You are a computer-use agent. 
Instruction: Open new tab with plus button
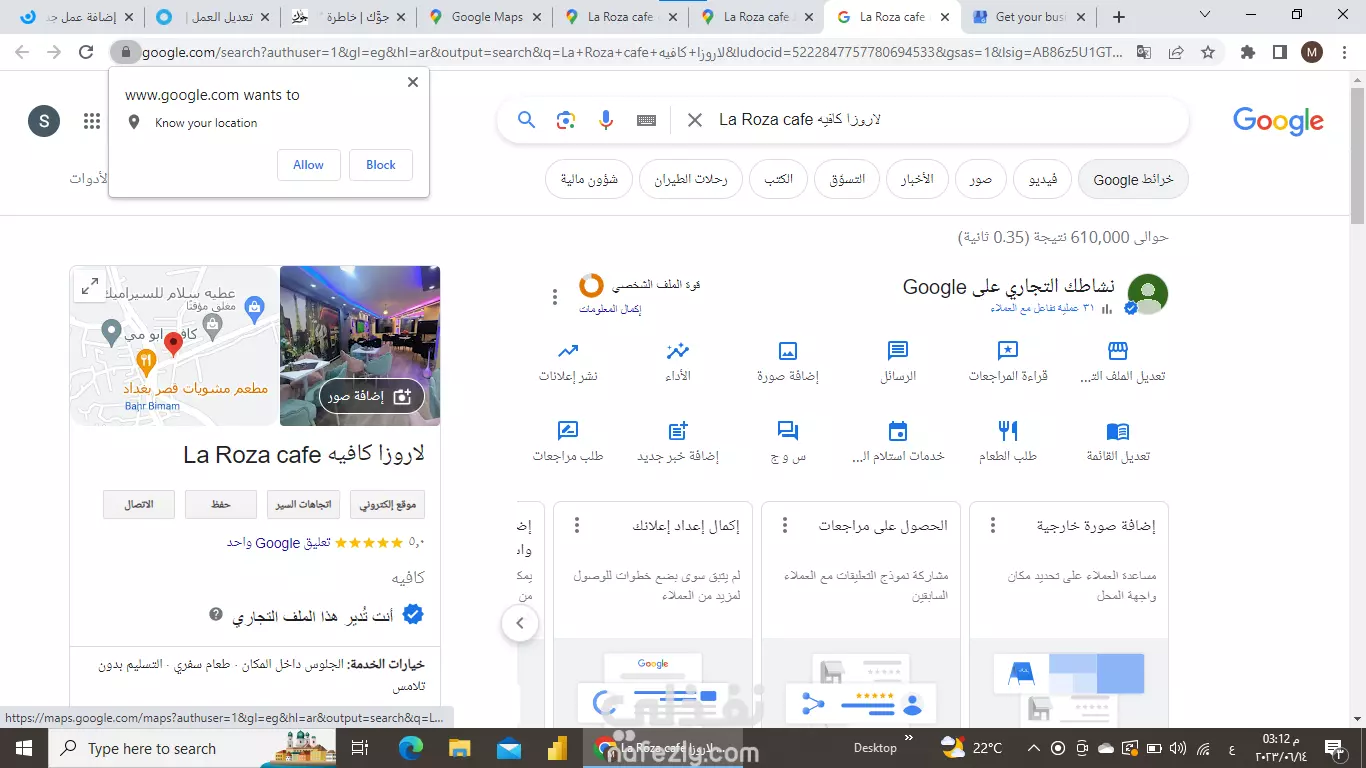1119,17
